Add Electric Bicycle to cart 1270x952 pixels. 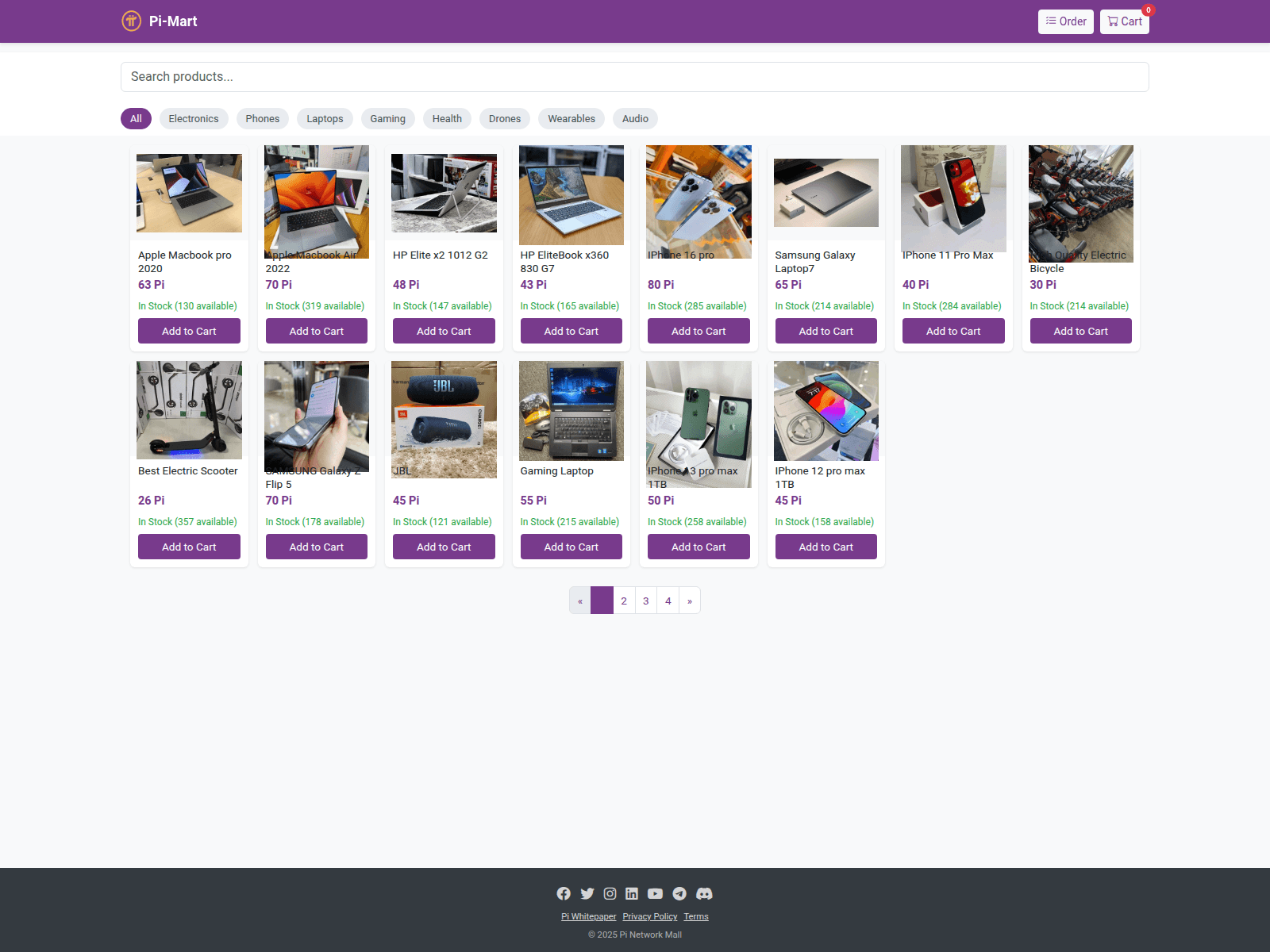pyautogui.click(x=1081, y=331)
